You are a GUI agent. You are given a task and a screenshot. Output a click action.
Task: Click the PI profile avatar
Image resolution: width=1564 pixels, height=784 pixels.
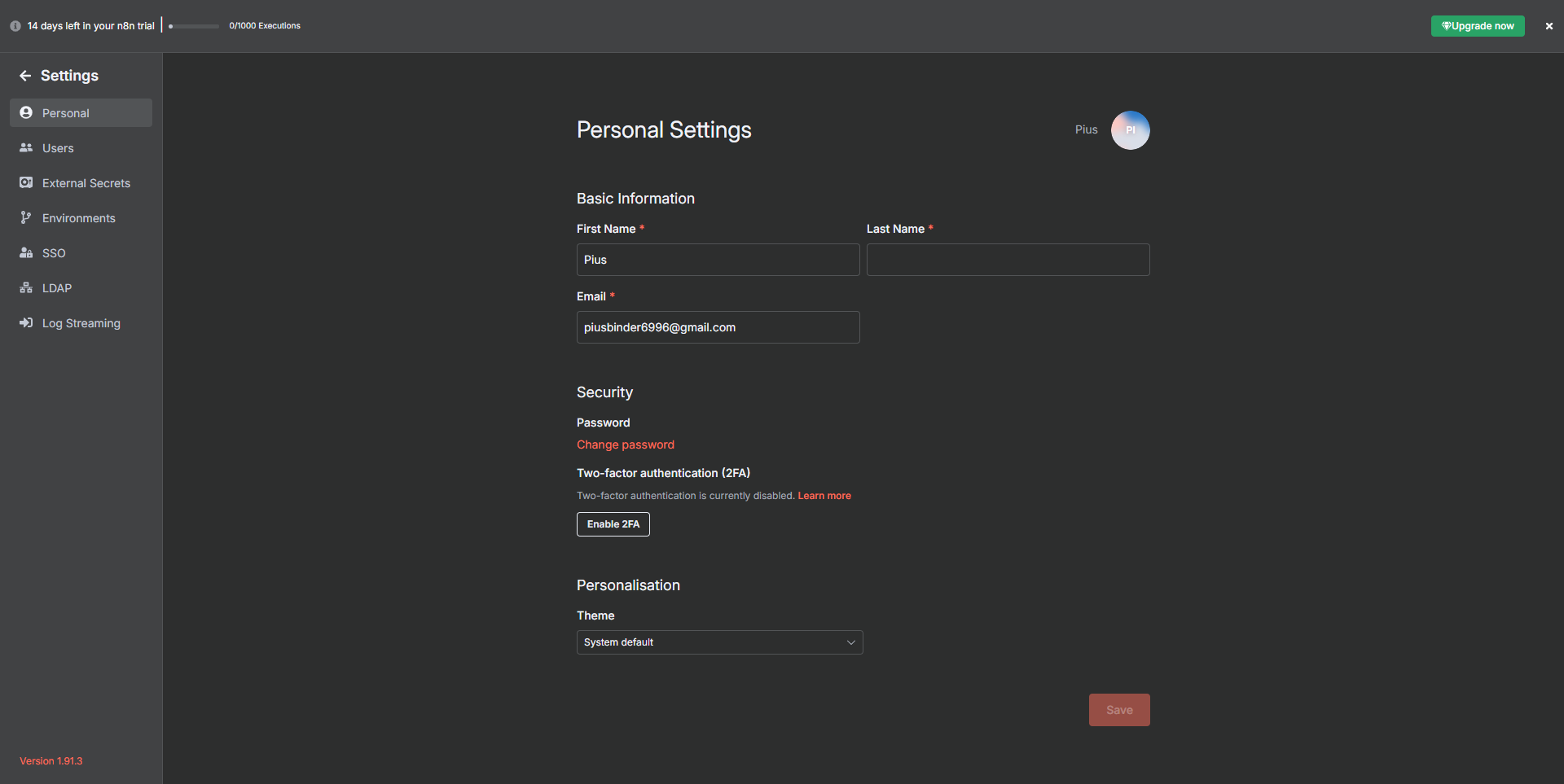click(x=1130, y=130)
